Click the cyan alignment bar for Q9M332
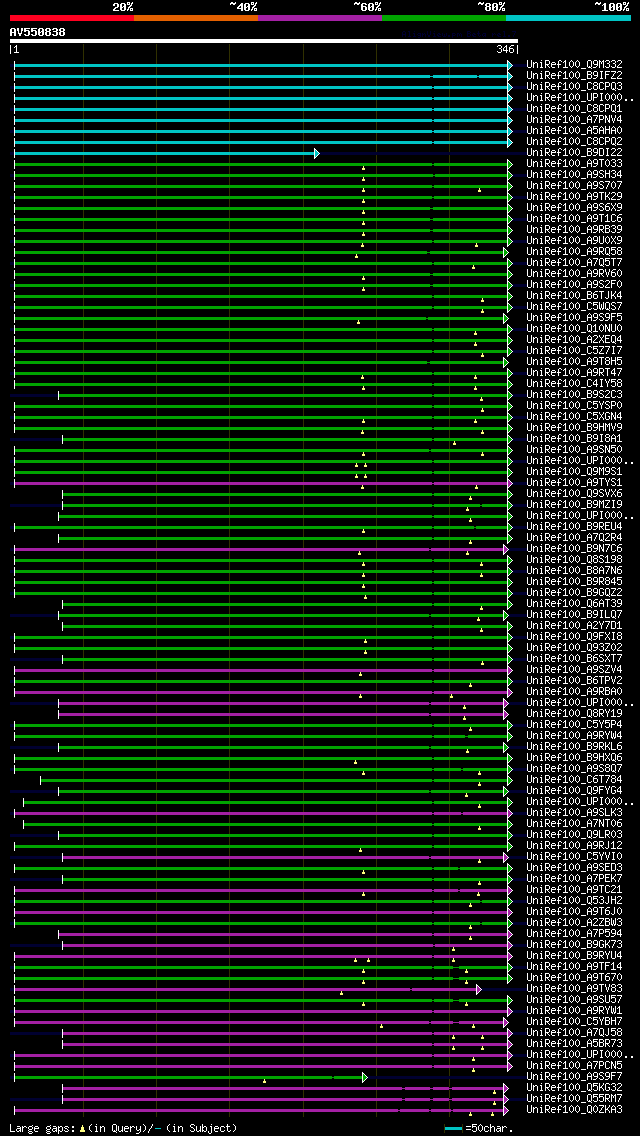Viewport: 640px width, 1136px height. coord(261,65)
